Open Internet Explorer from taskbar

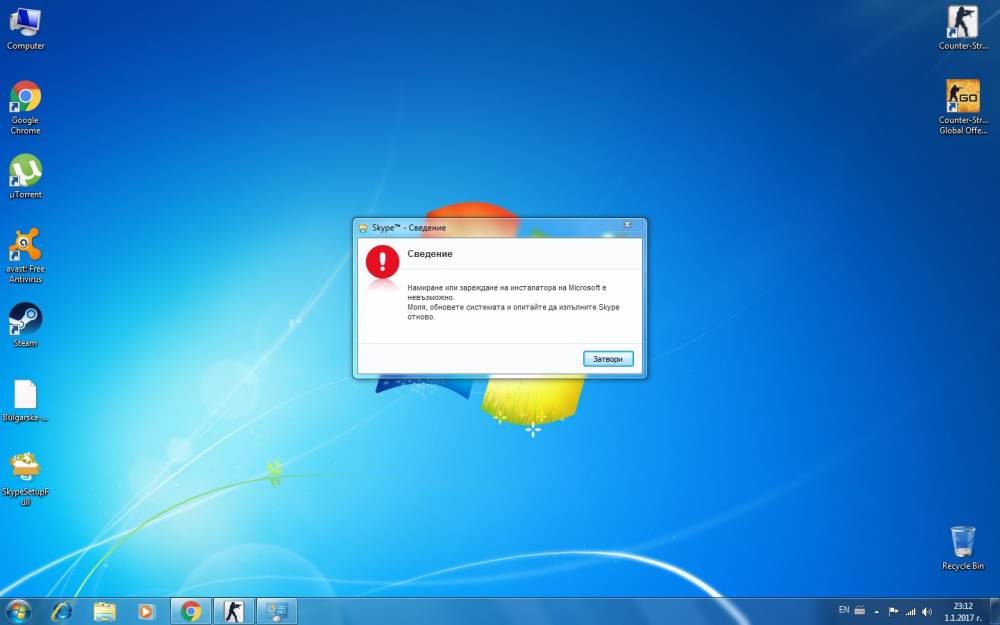click(x=62, y=612)
